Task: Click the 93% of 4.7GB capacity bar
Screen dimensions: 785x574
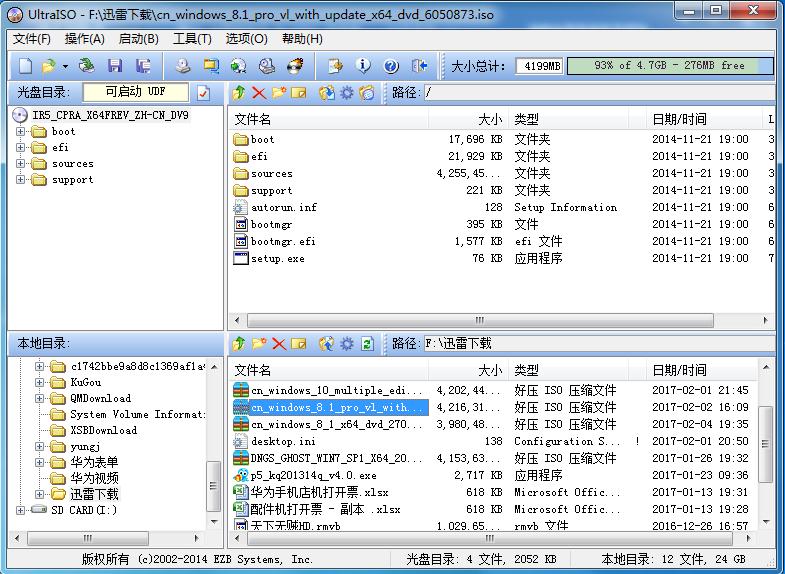Action: click(670, 66)
